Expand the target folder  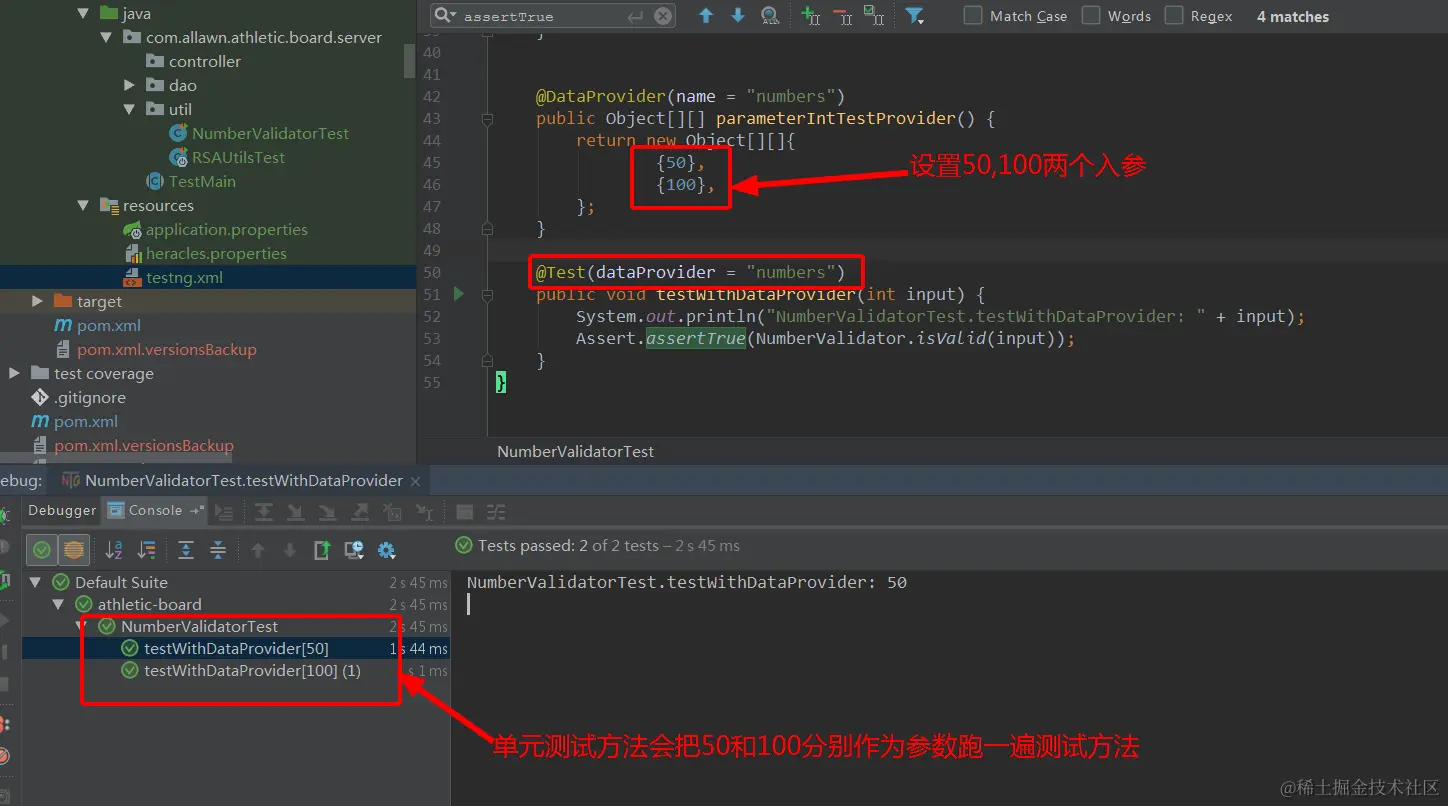37,301
